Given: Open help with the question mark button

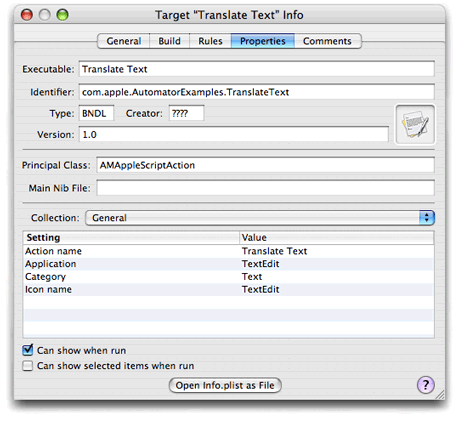Looking at the screenshot, I should tap(426, 385).
